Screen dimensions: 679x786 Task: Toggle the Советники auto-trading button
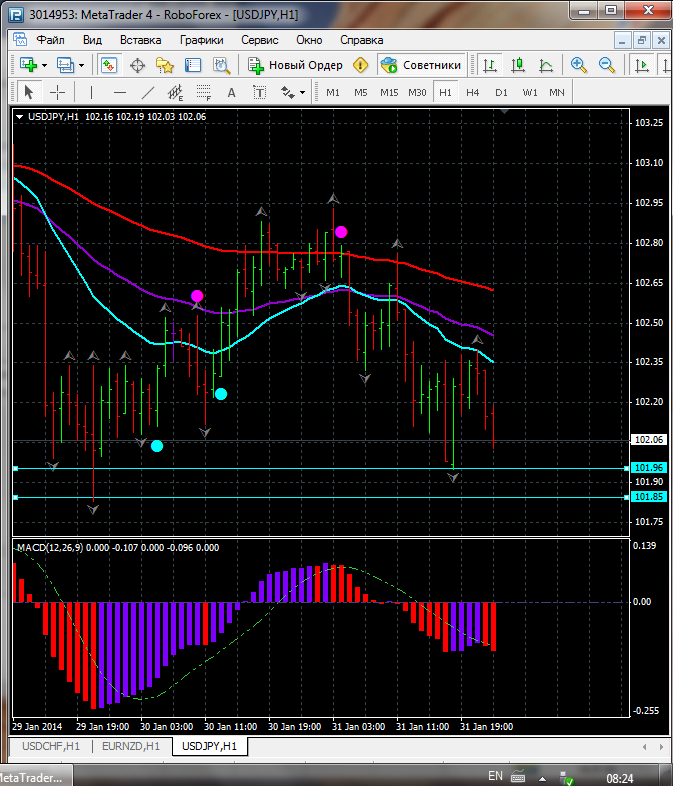coord(421,65)
